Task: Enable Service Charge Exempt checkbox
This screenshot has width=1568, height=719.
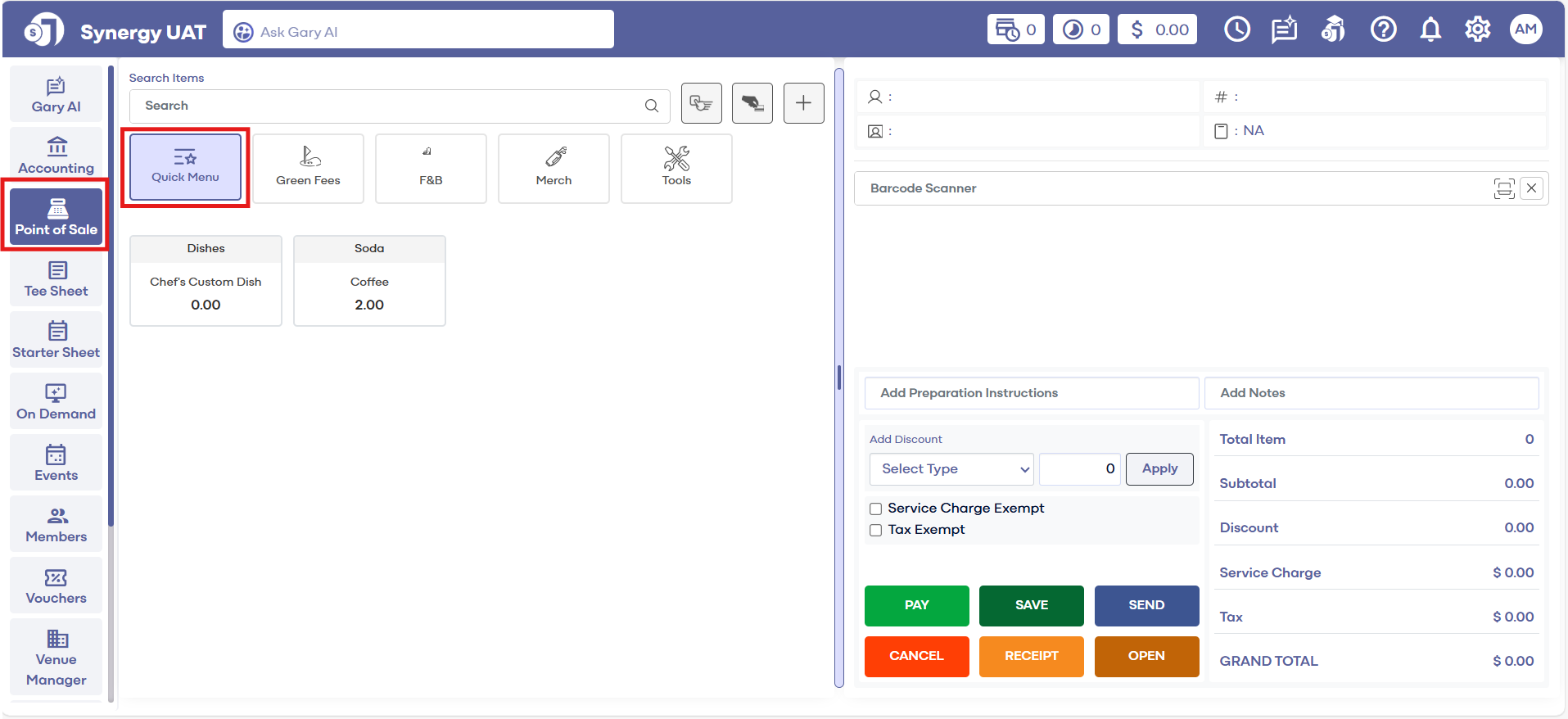Action: [875, 509]
